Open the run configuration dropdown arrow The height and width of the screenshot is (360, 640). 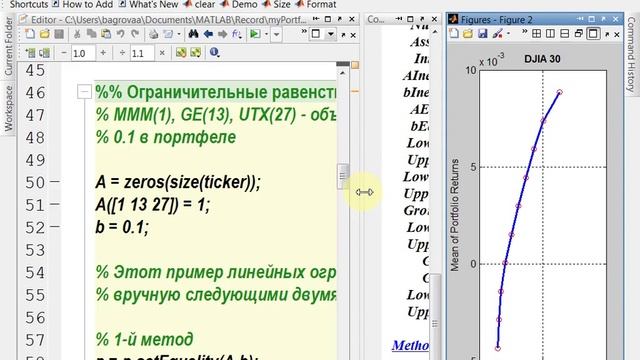click(x=266, y=35)
